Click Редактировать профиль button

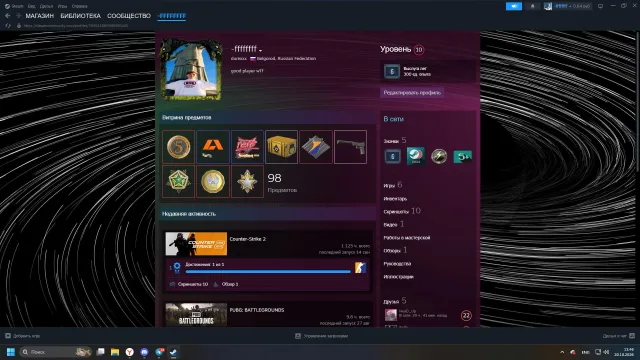412,93
